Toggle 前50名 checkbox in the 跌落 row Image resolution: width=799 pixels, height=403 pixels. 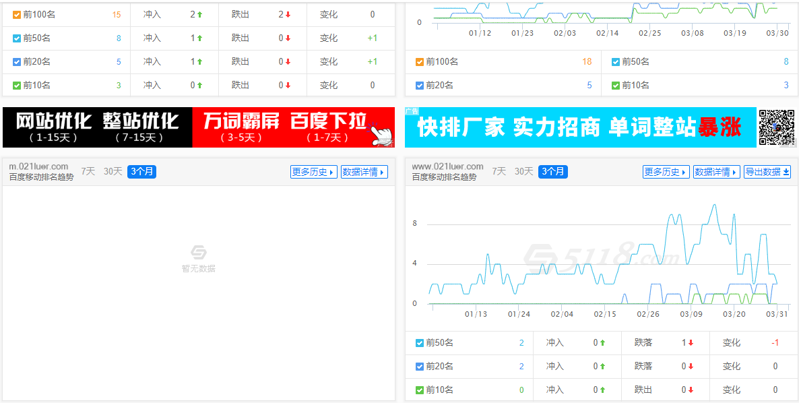[420, 342]
